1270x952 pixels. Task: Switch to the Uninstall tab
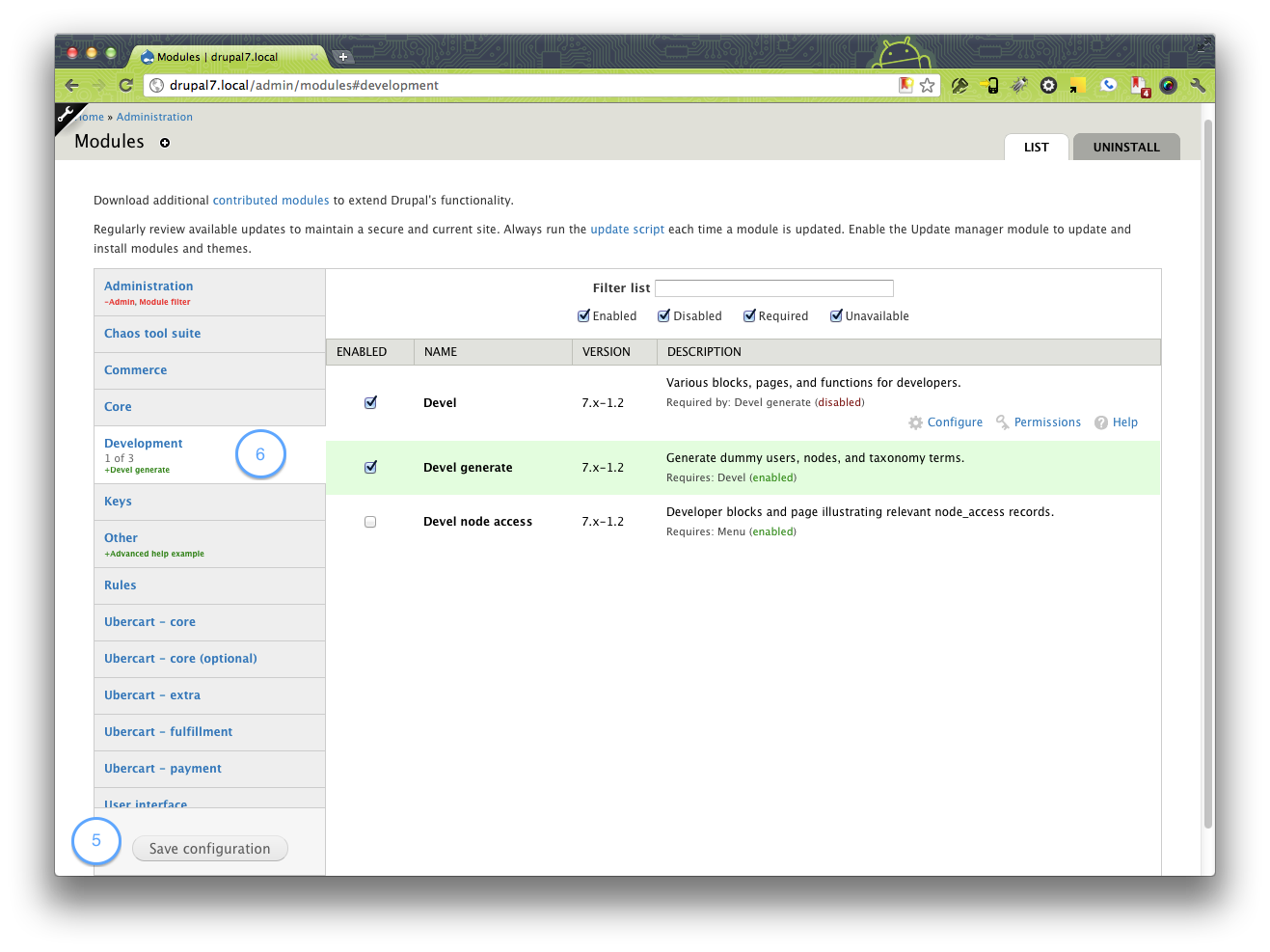click(x=1125, y=147)
